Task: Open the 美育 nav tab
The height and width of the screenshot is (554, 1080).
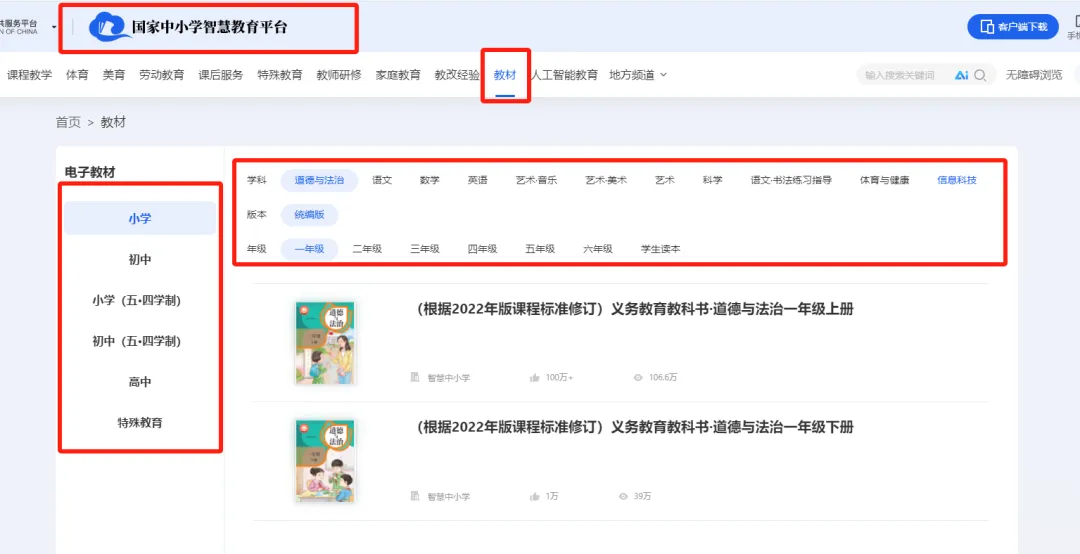Action: point(114,75)
